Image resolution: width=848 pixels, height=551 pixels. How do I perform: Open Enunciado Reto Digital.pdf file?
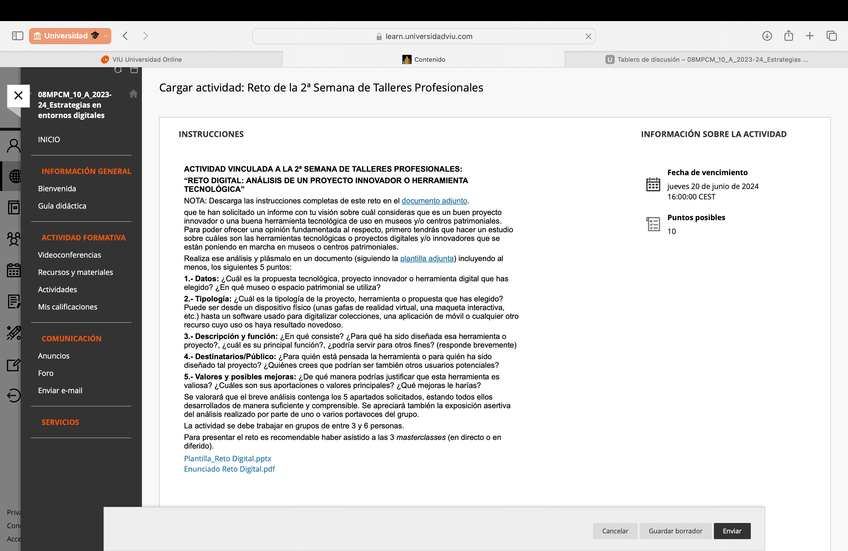pyautogui.click(x=229, y=469)
